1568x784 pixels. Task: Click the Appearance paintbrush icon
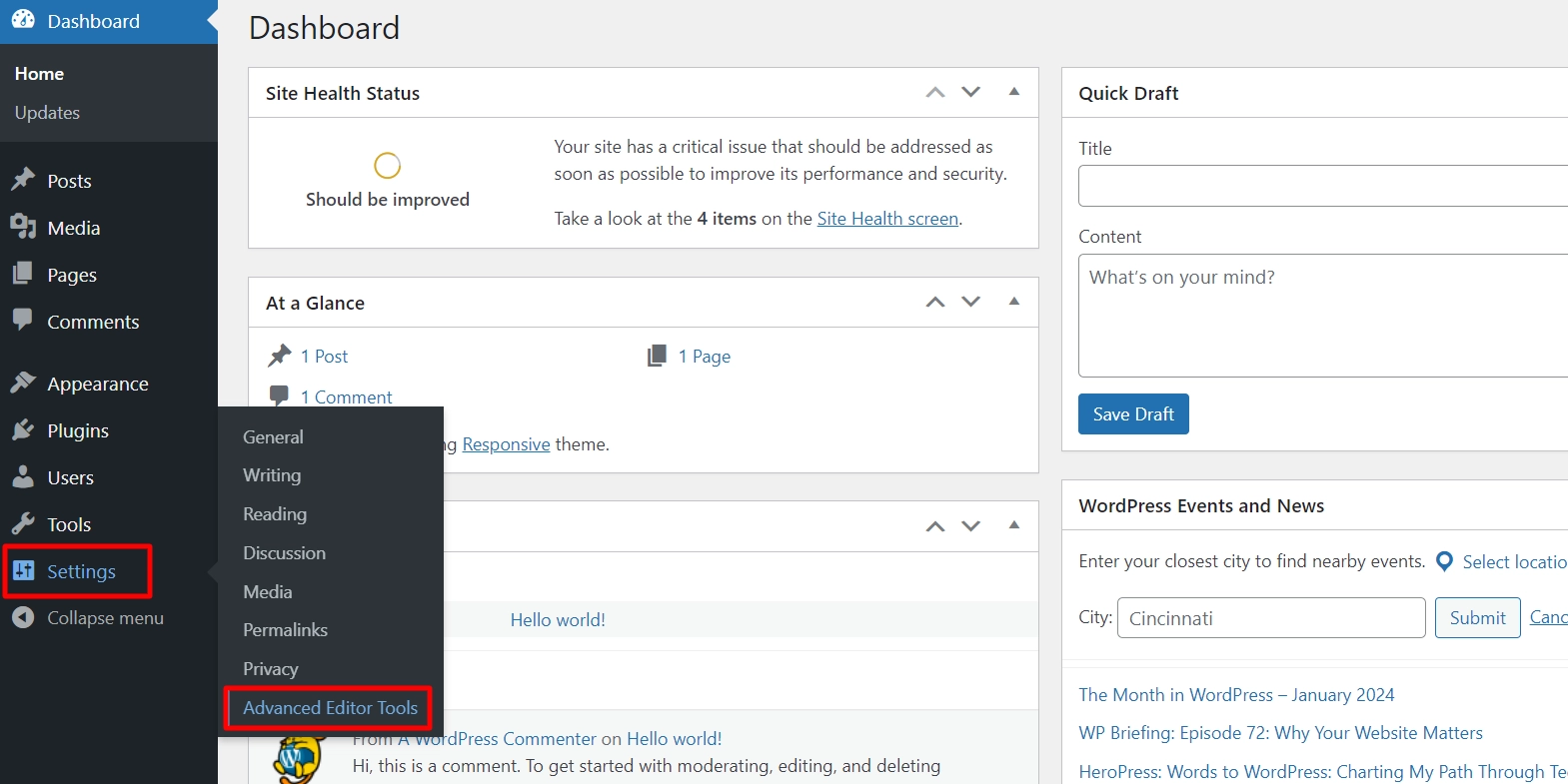(23, 383)
